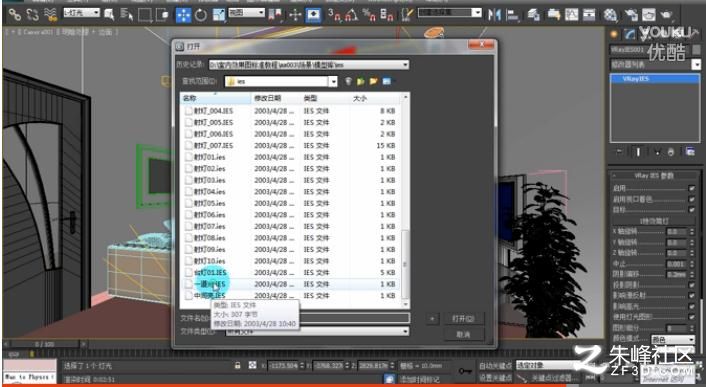The height and width of the screenshot is (387, 706).
Task: Toggle the 影响漫反射 checkbox
Action: click(692, 296)
